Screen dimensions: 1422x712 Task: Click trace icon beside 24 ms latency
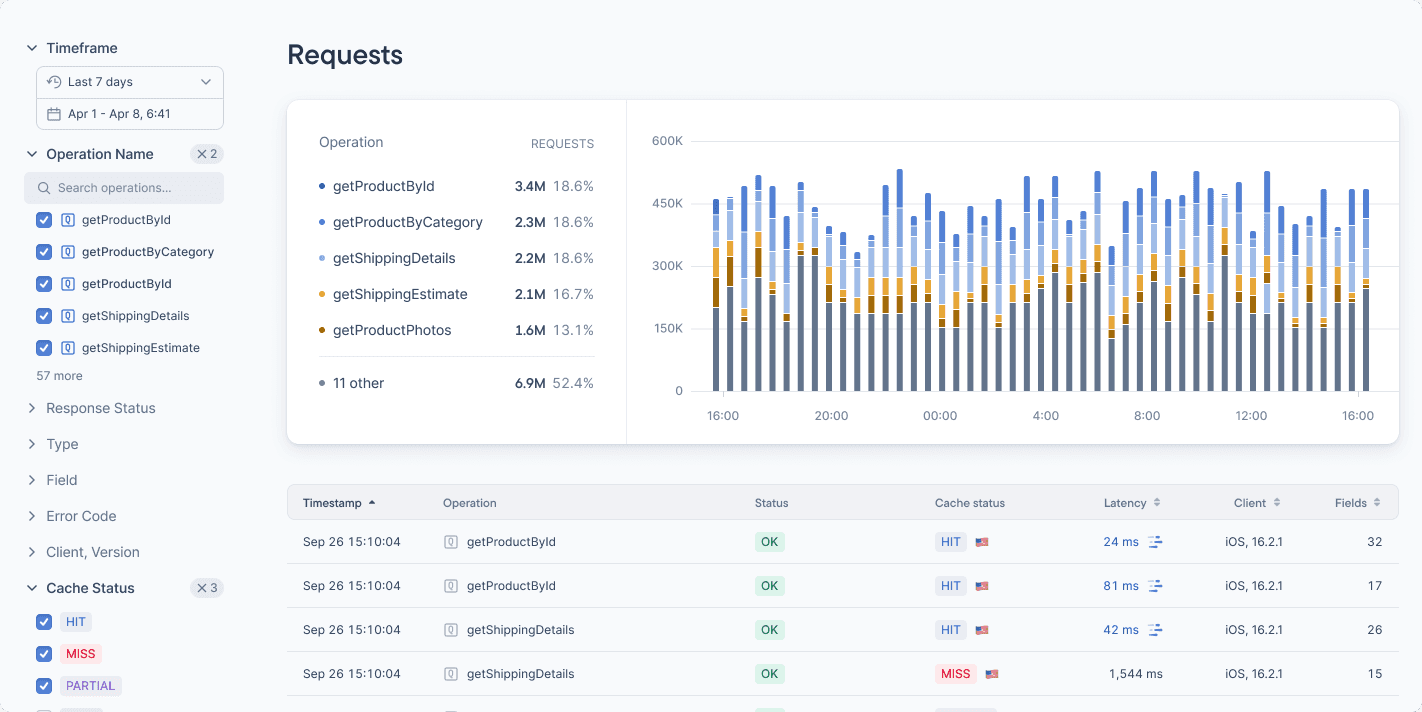click(1155, 542)
